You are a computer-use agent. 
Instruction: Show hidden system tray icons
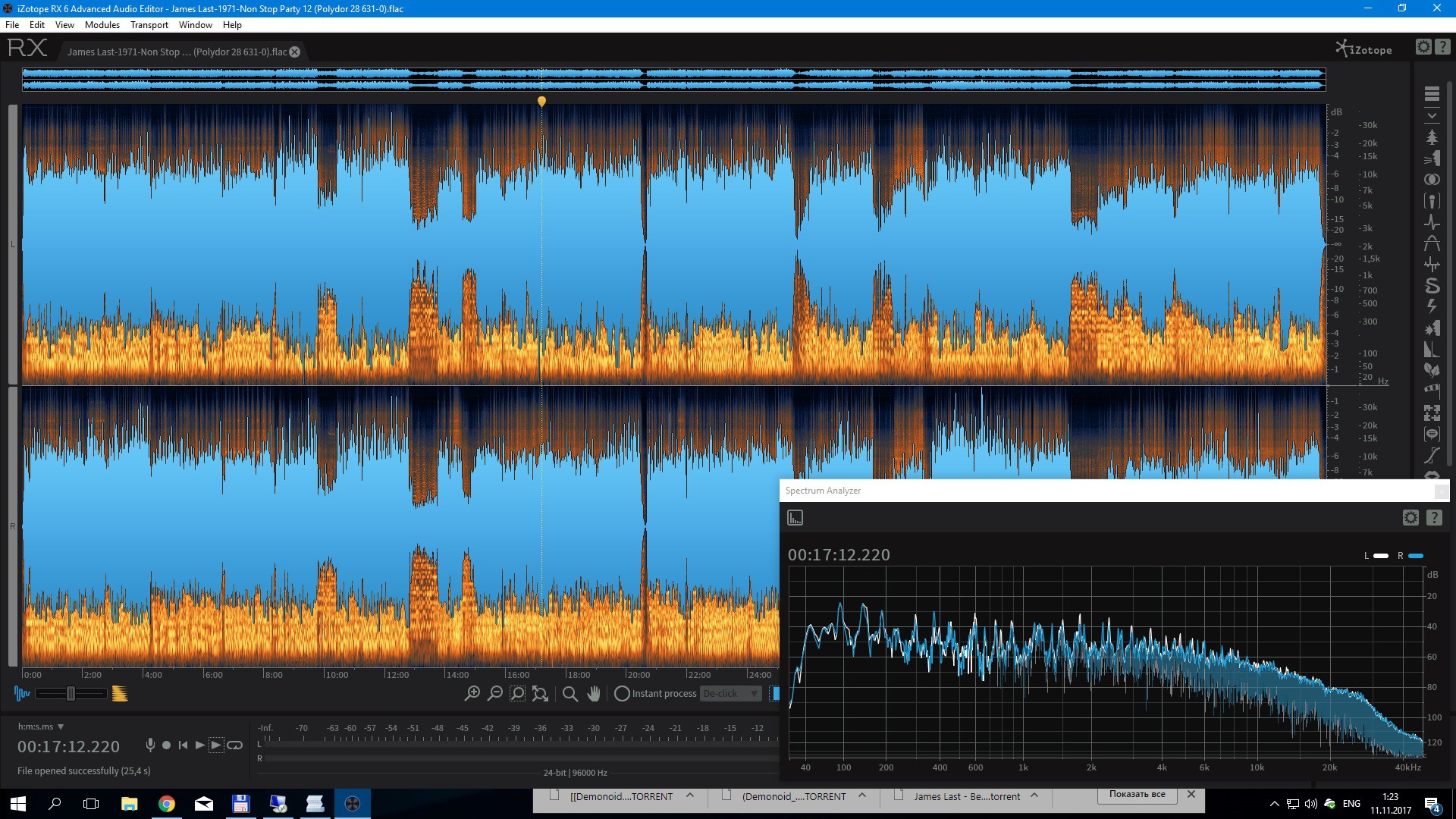click(1274, 804)
